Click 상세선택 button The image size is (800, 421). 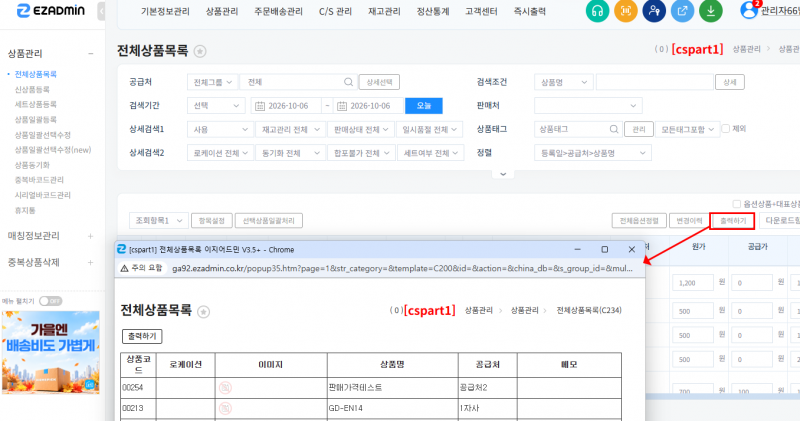click(x=379, y=82)
